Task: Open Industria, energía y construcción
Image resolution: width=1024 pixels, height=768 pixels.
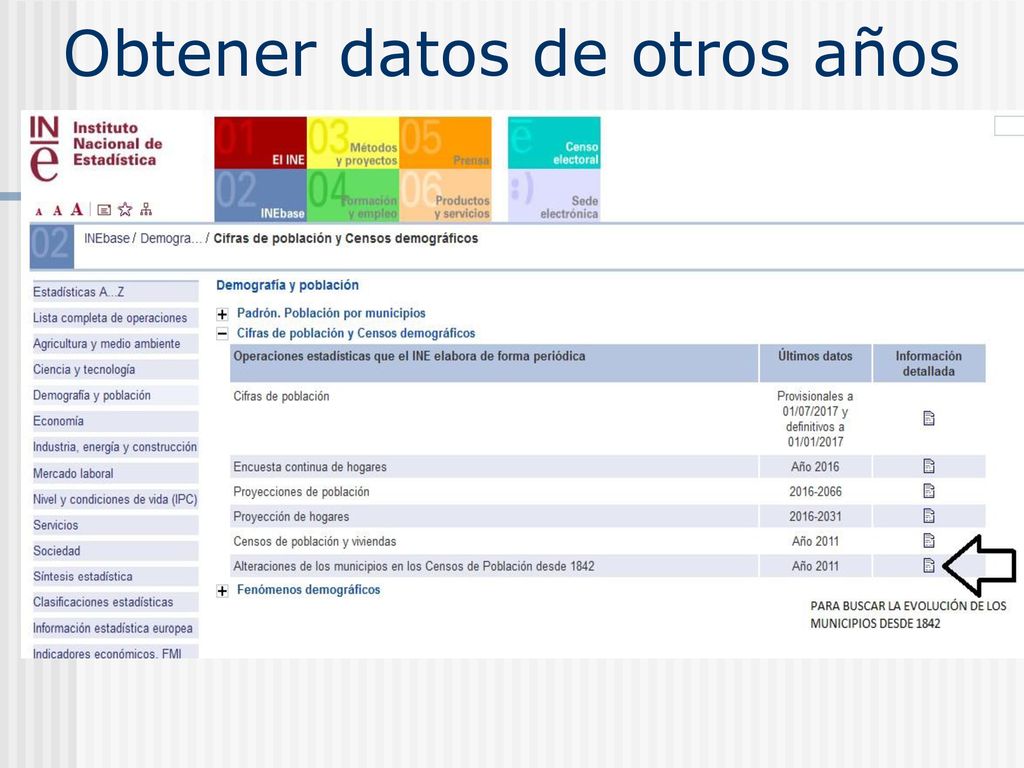Action: 115,447
